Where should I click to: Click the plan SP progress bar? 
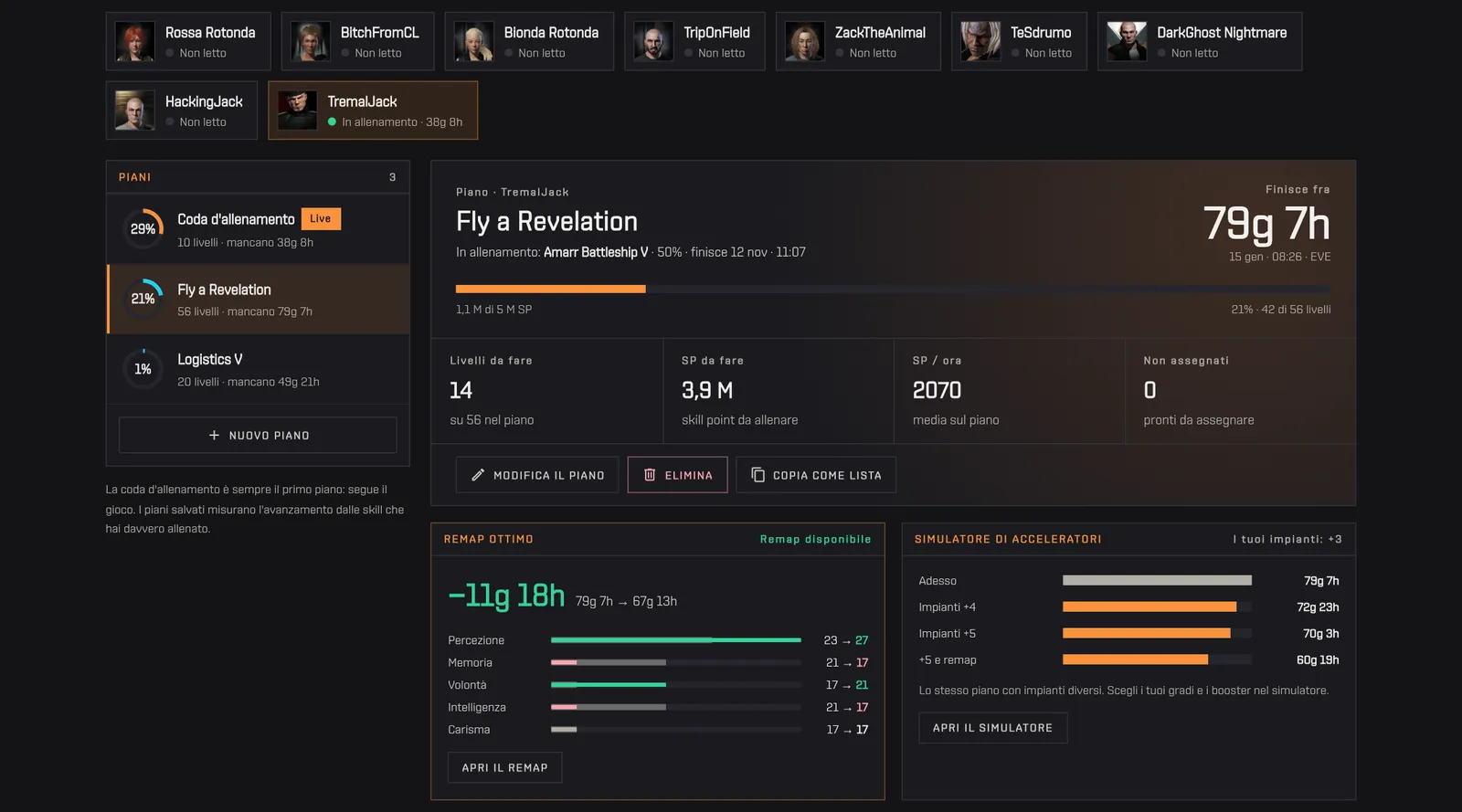click(x=893, y=289)
